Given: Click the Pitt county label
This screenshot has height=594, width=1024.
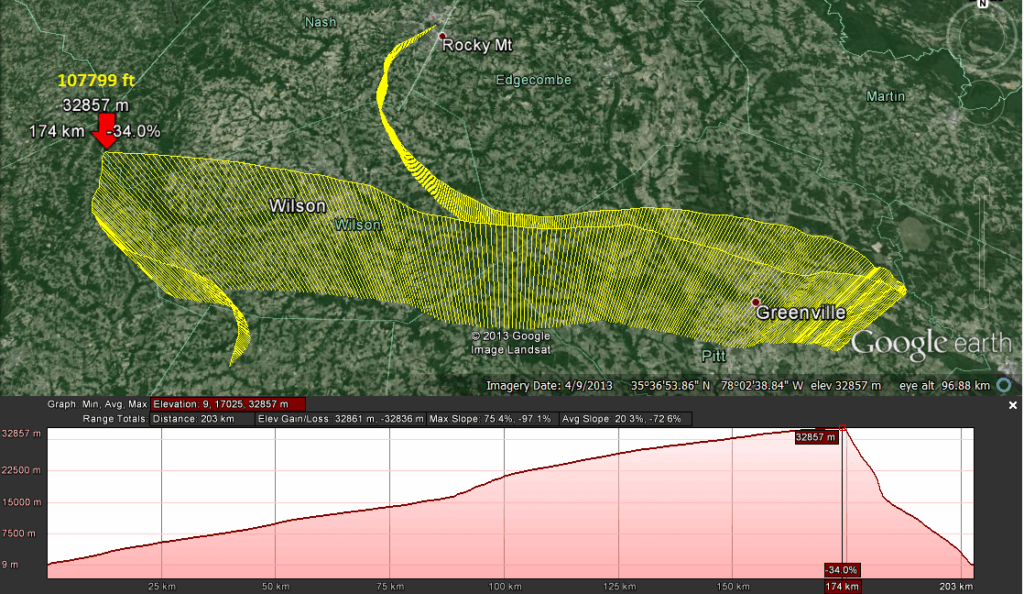Looking at the screenshot, I should (x=714, y=355).
